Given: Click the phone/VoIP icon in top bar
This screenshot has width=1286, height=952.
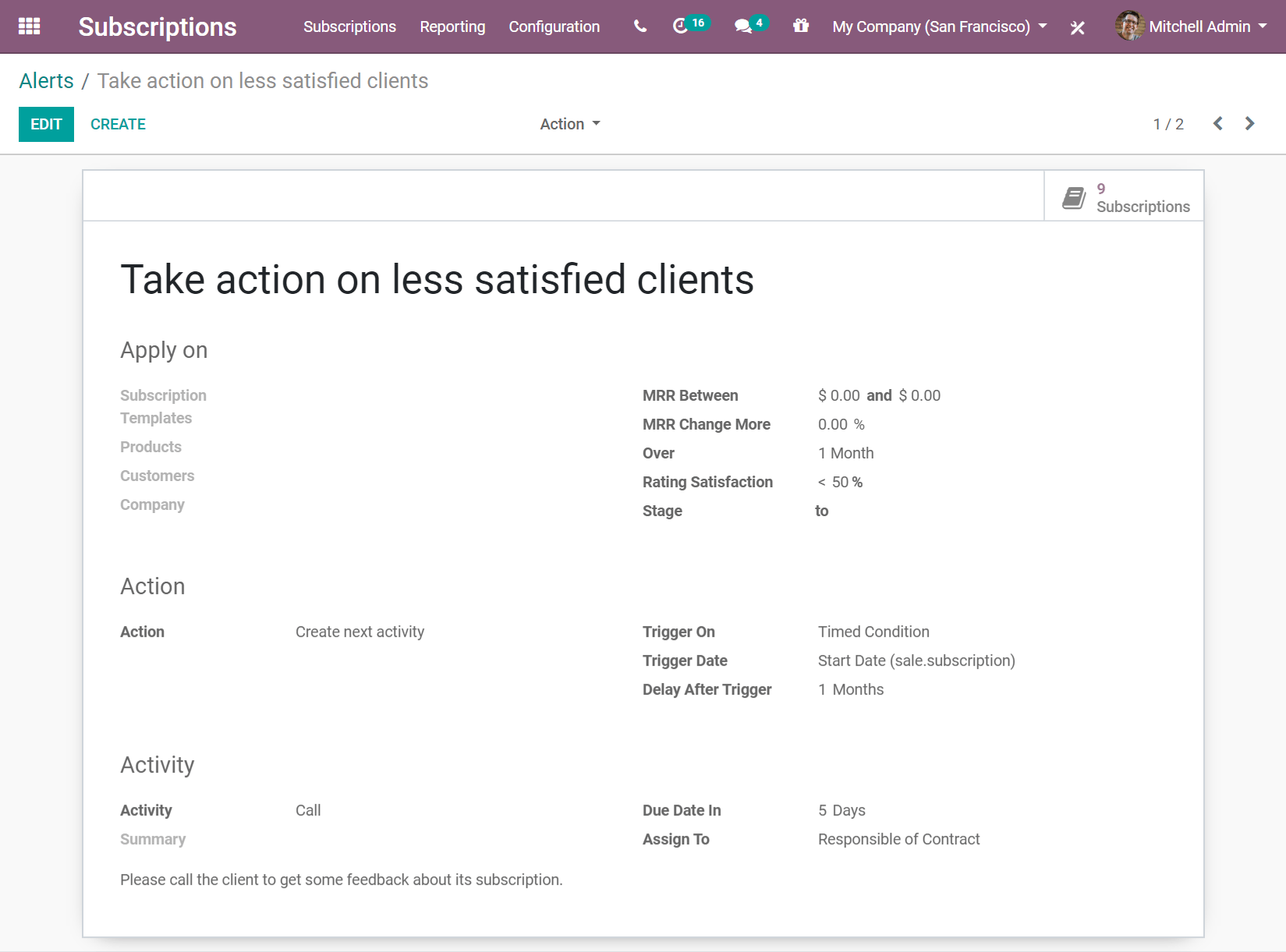Looking at the screenshot, I should pos(639,26).
